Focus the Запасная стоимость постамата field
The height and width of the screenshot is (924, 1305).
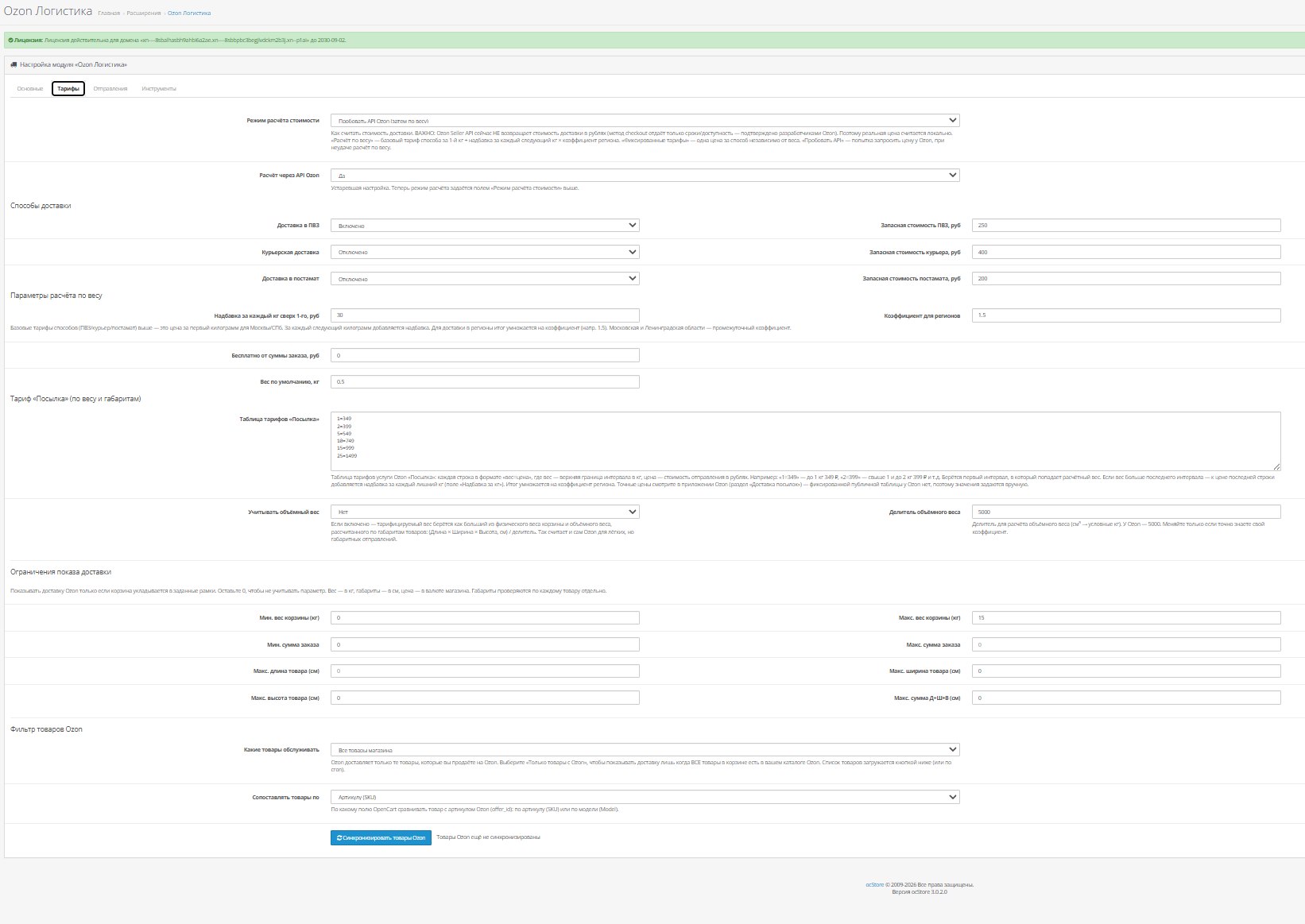1126,279
